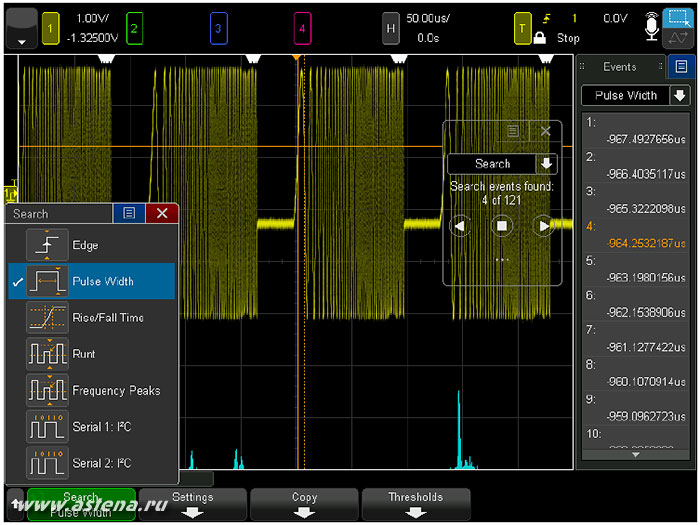Select event 6 at -962.1538906us

pyautogui.click(x=636, y=304)
